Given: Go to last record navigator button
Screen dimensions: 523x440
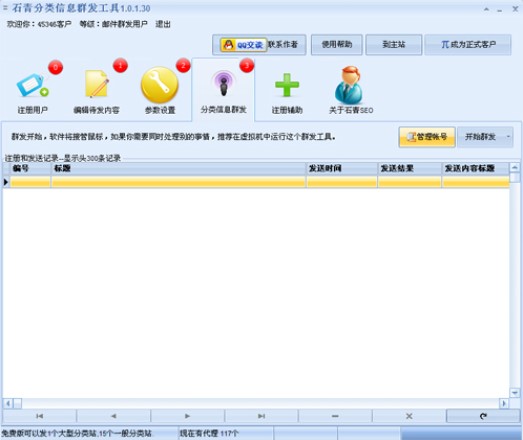Looking at the screenshot, I should [x=261, y=416].
